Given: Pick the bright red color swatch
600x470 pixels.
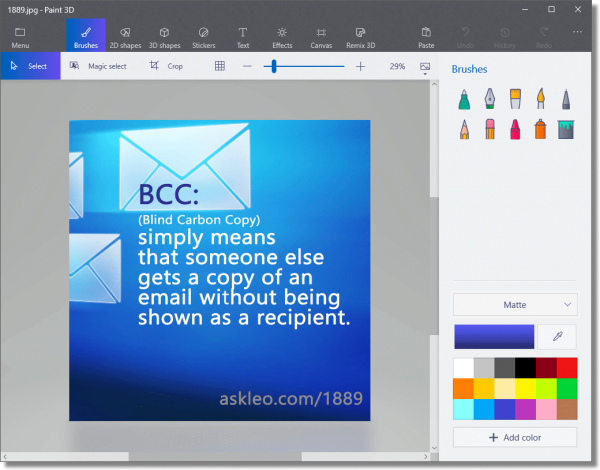Looking at the screenshot, I should click(567, 368).
